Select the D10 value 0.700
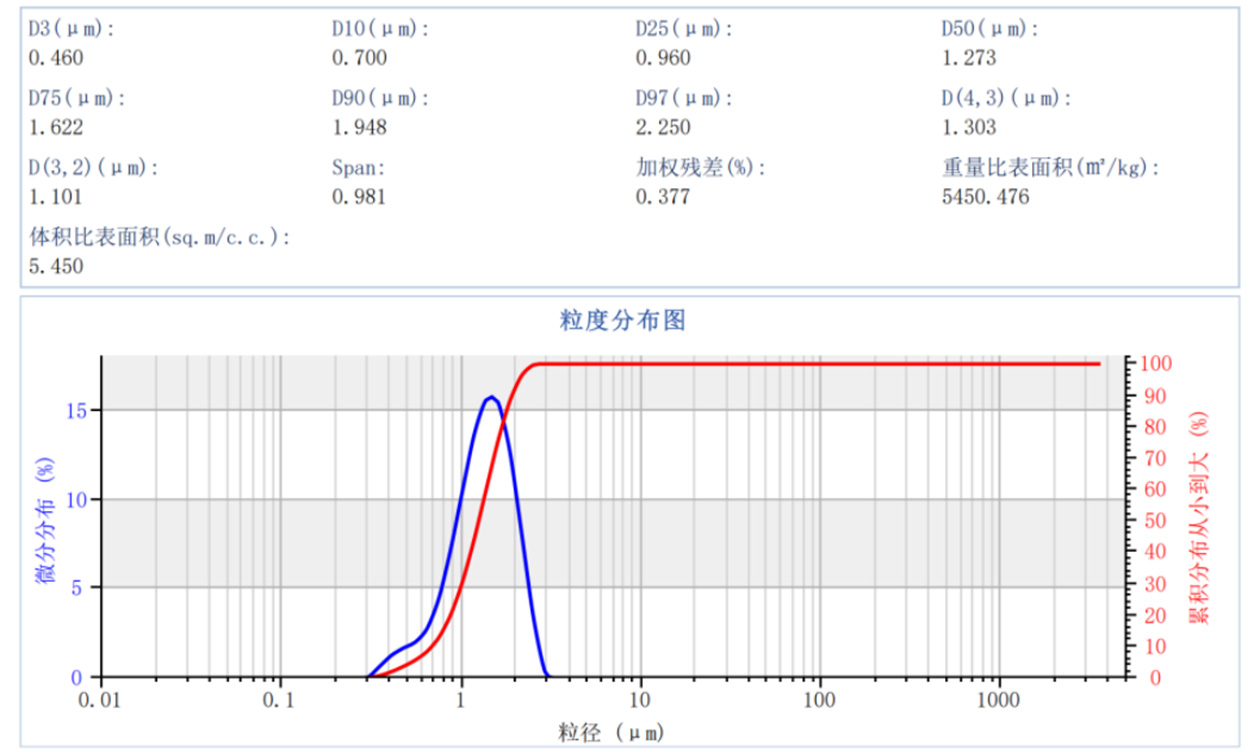The image size is (1260, 752). [x=359, y=58]
